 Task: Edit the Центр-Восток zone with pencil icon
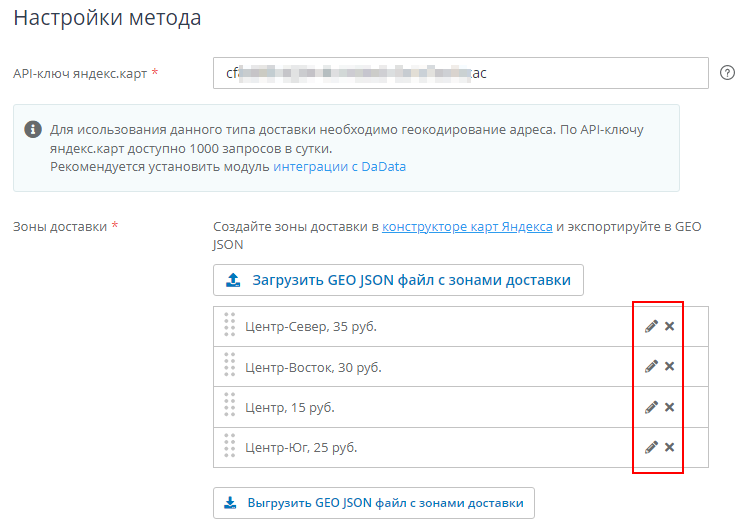pos(651,367)
